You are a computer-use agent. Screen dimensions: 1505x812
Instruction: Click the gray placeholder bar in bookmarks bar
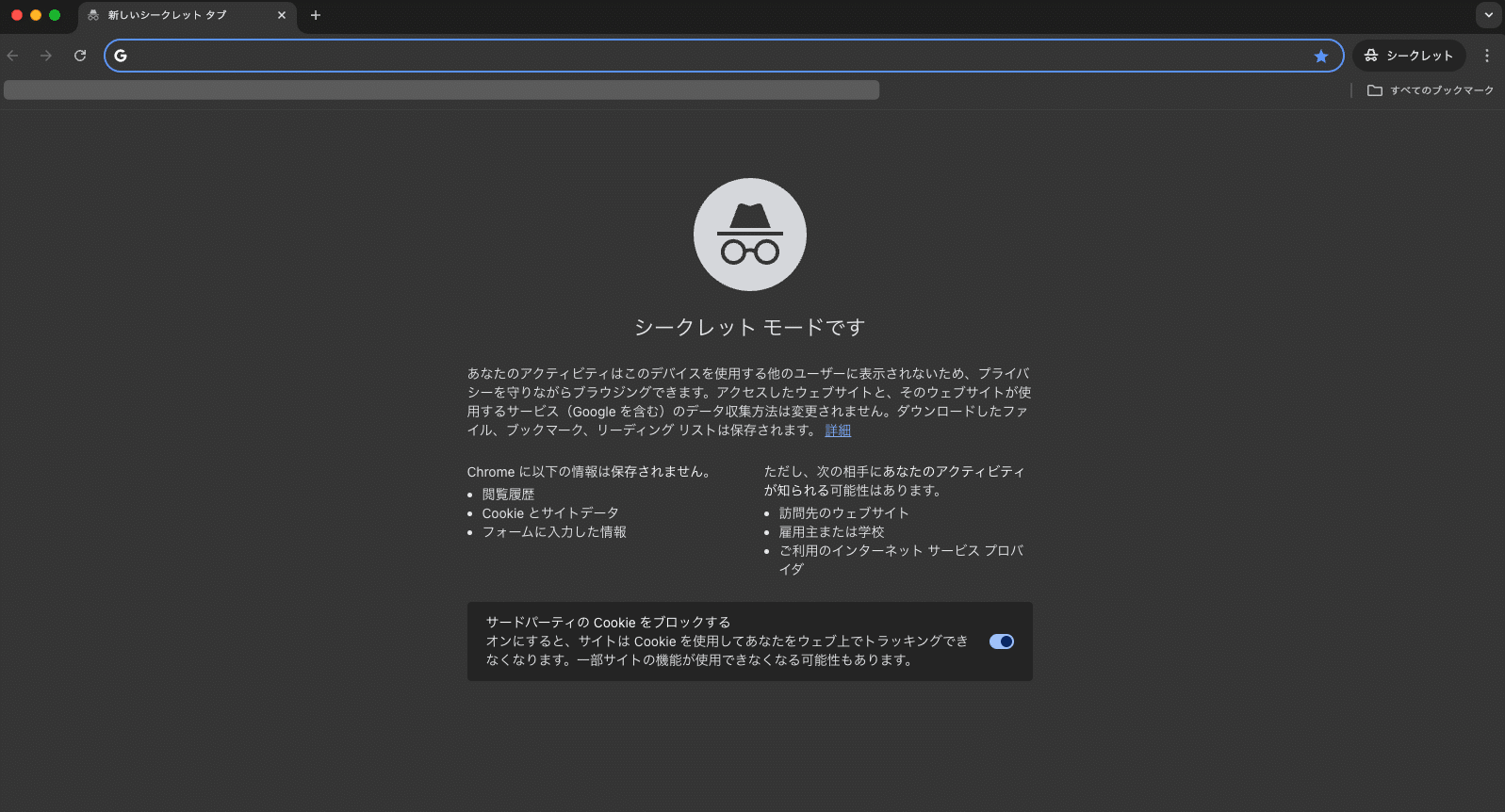click(441, 89)
